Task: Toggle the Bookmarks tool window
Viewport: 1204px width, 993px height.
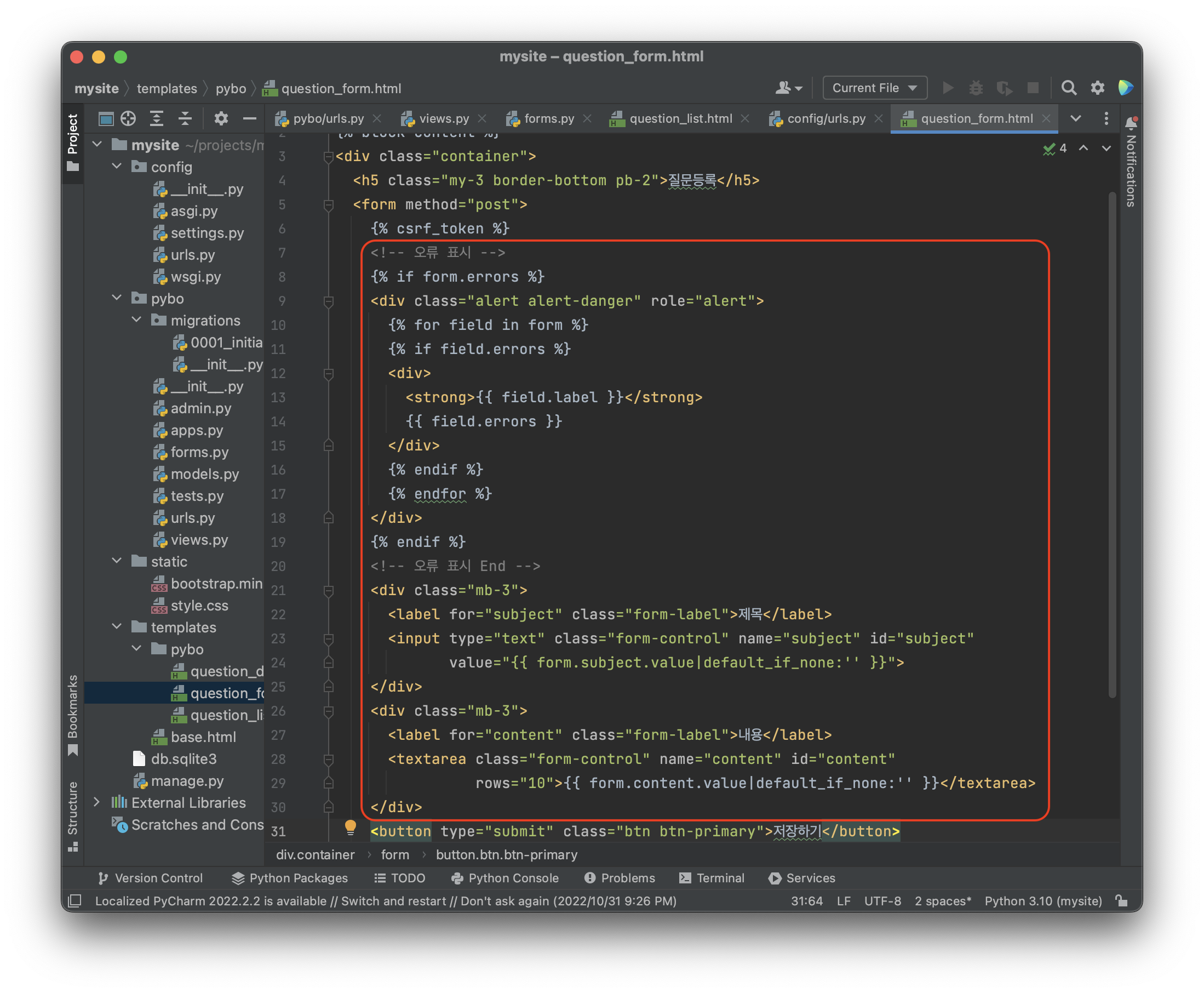Action: point(73,715)
